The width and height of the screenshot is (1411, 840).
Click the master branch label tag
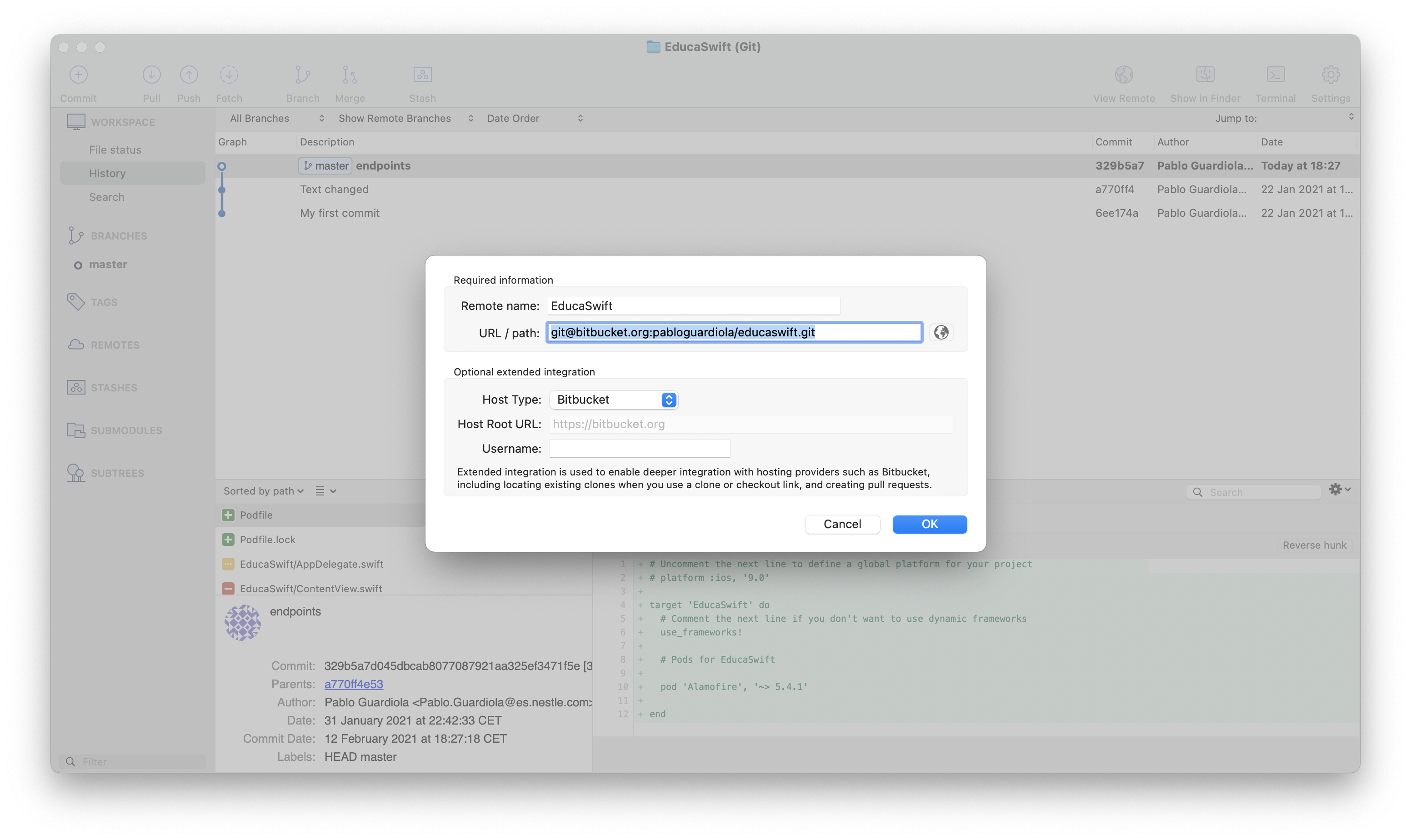[325, 166]
